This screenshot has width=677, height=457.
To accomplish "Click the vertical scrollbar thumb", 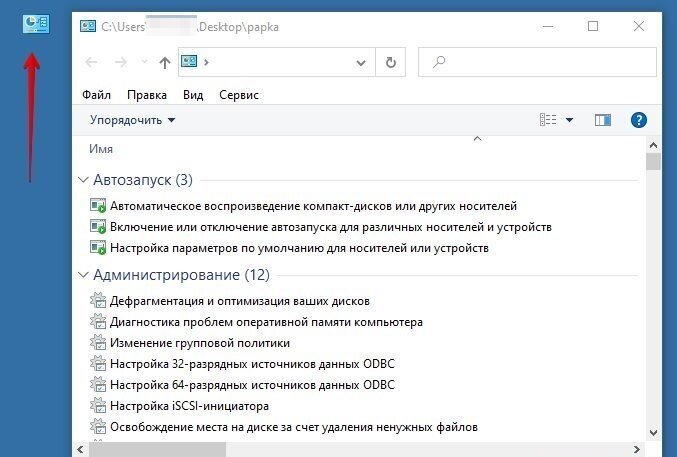I will coord(653,162).
